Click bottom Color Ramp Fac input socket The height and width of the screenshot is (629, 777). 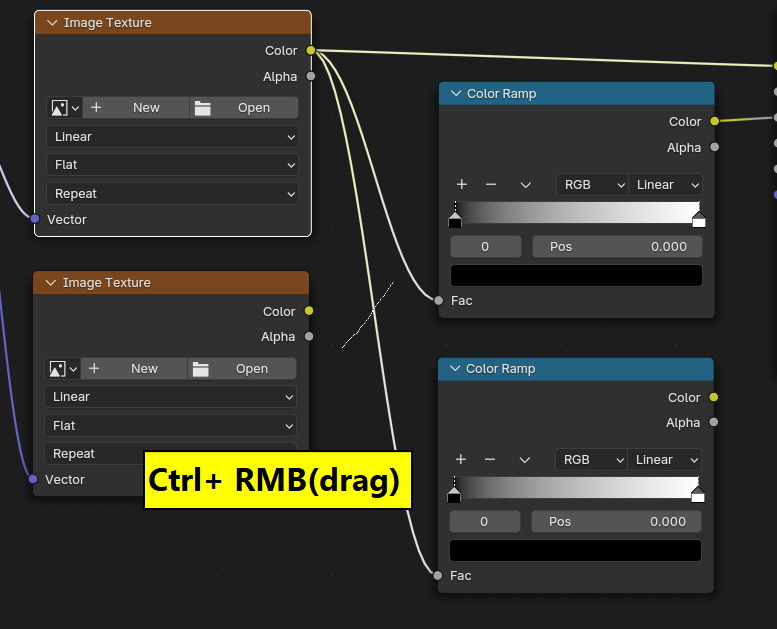[438, 575]
